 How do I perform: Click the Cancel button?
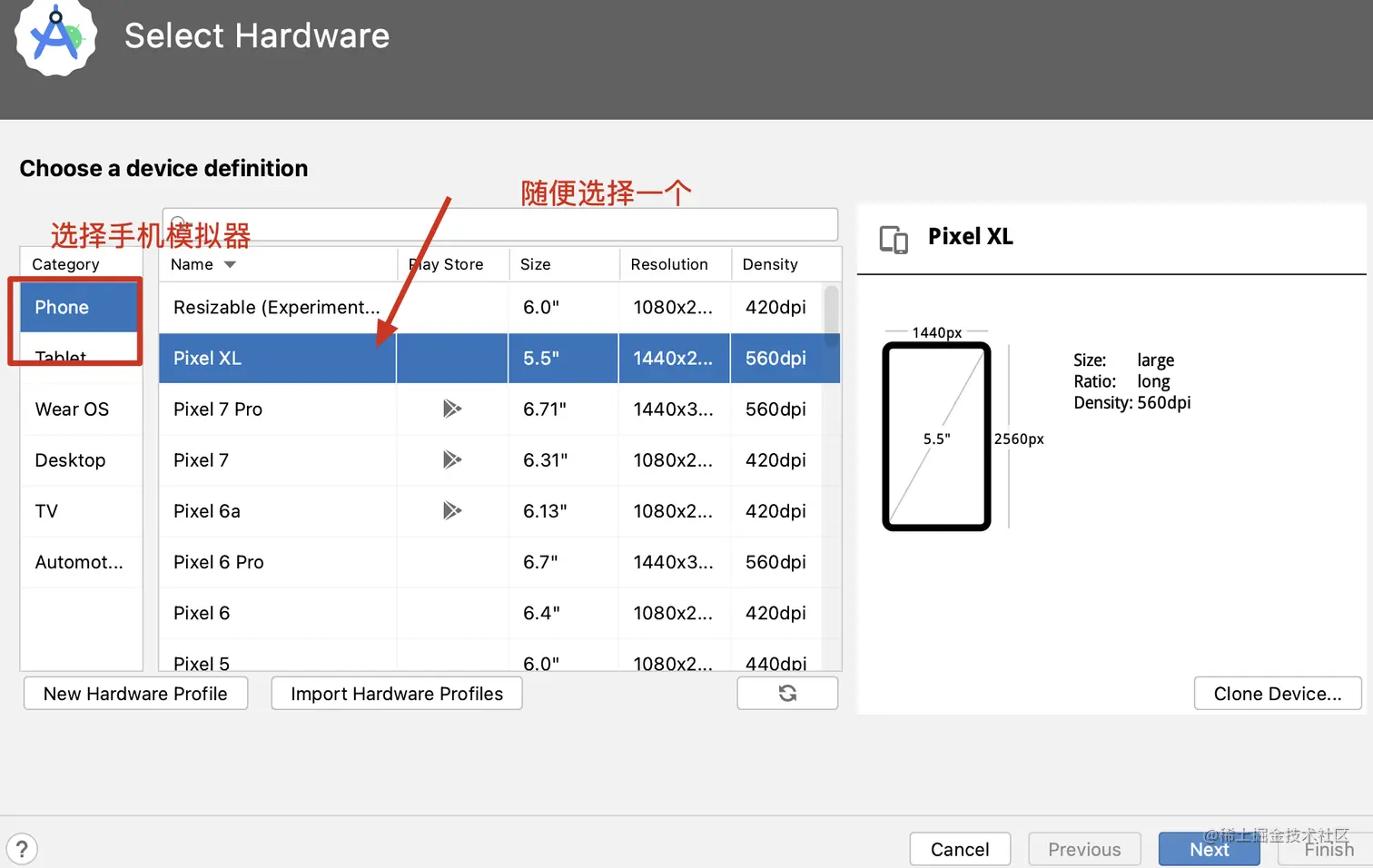coord(960,849)
